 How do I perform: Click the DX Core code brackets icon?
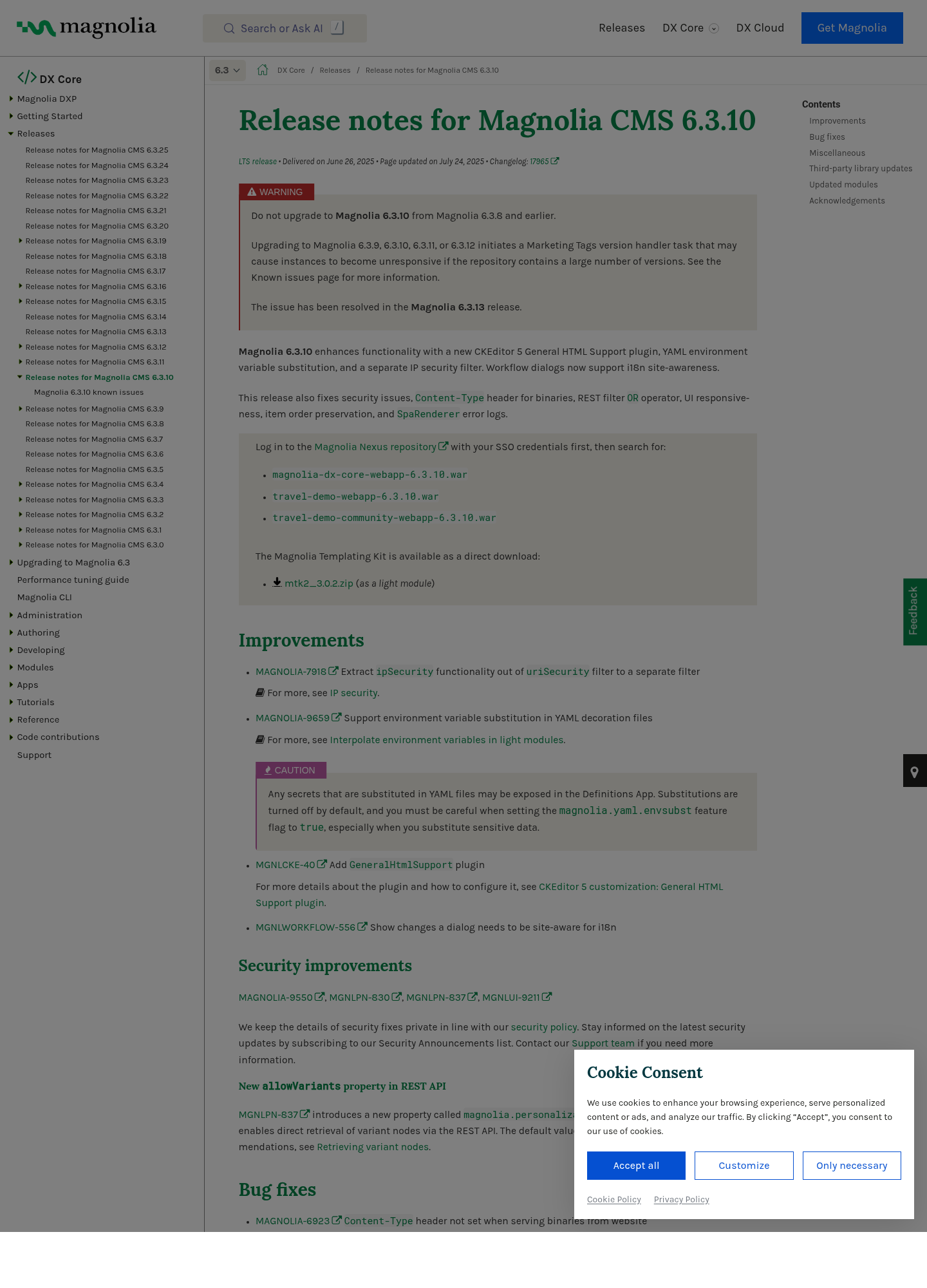point(27,78)
